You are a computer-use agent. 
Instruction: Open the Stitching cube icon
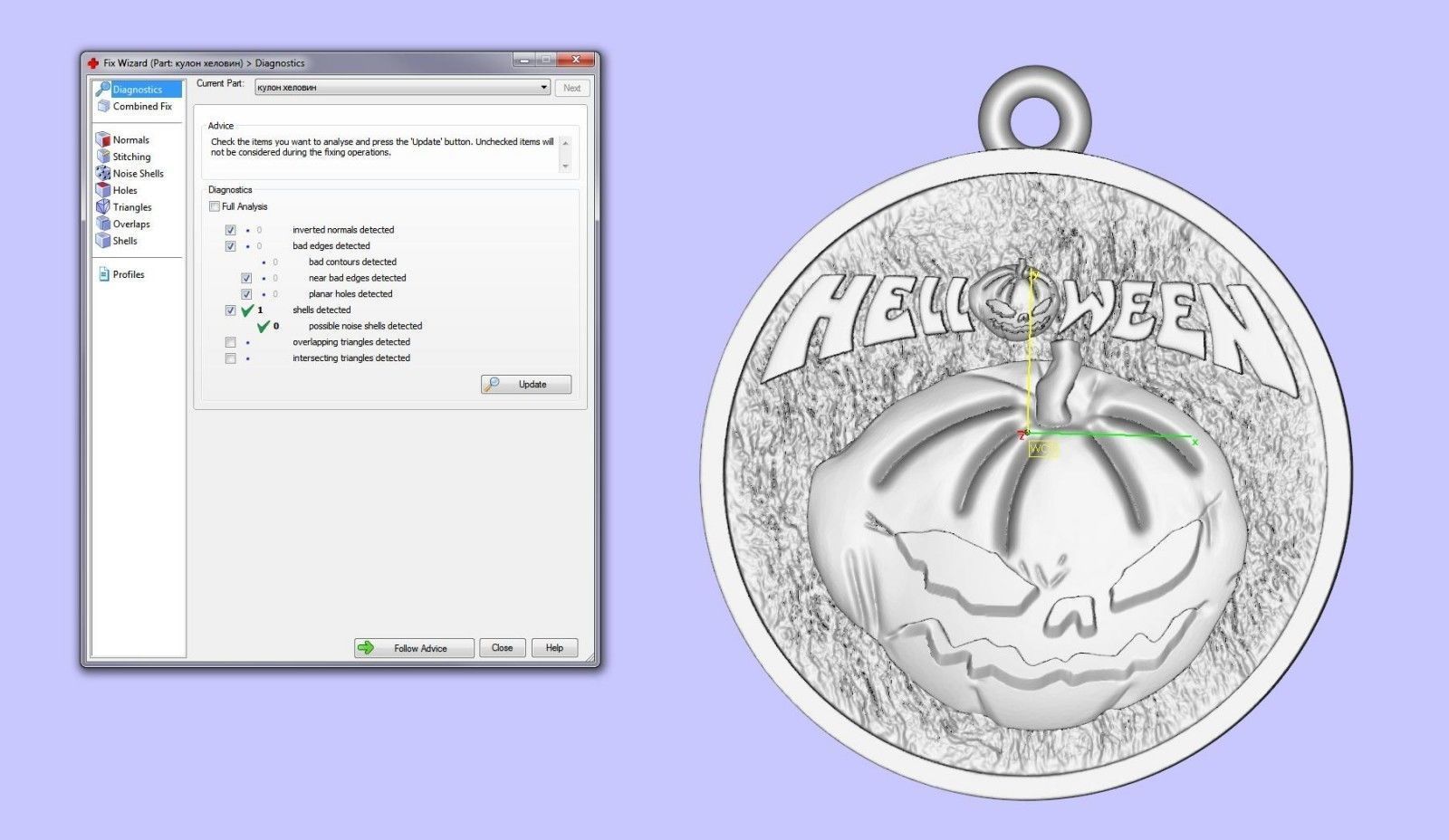pos(103,157)
